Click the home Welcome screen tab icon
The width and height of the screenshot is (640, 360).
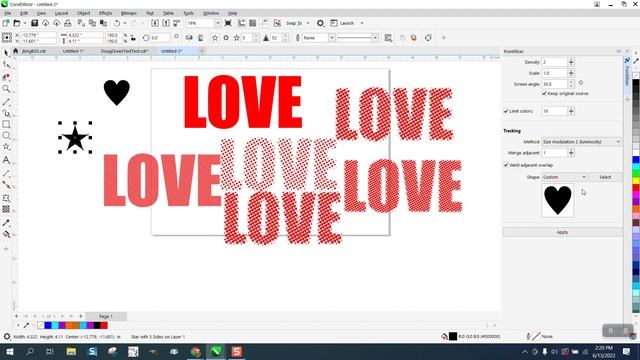(16, 51)
